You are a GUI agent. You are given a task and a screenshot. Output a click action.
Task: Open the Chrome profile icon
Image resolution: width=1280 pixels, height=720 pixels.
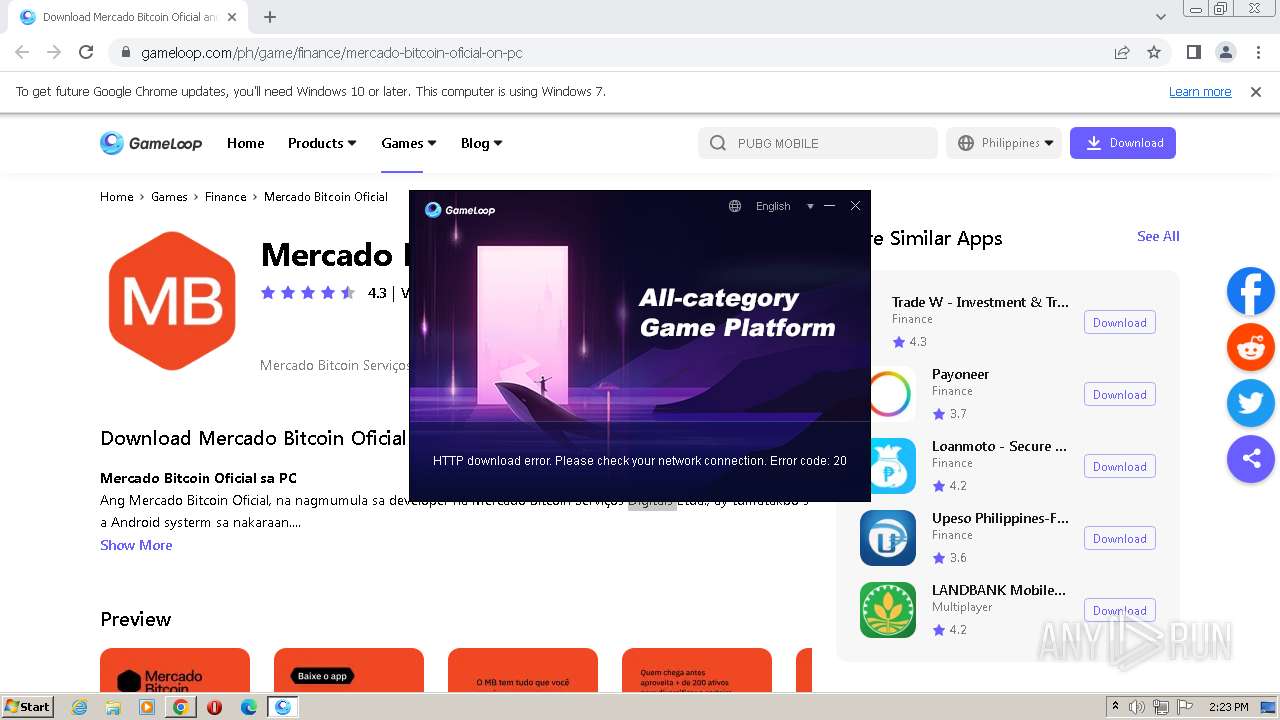click(x=1226, y=52)
